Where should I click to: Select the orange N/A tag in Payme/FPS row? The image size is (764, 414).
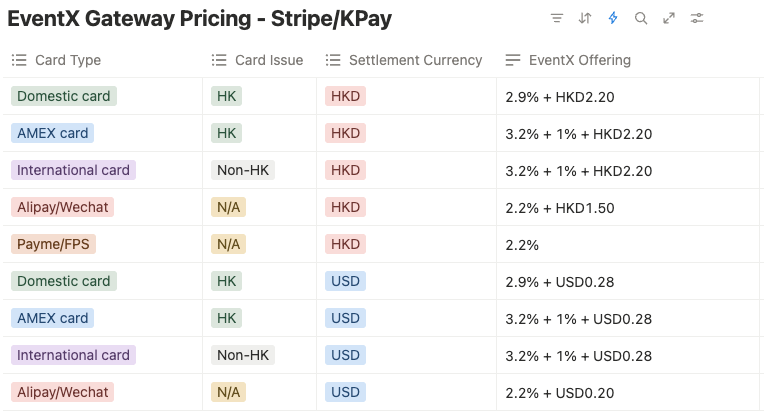[x=228, y=244]
